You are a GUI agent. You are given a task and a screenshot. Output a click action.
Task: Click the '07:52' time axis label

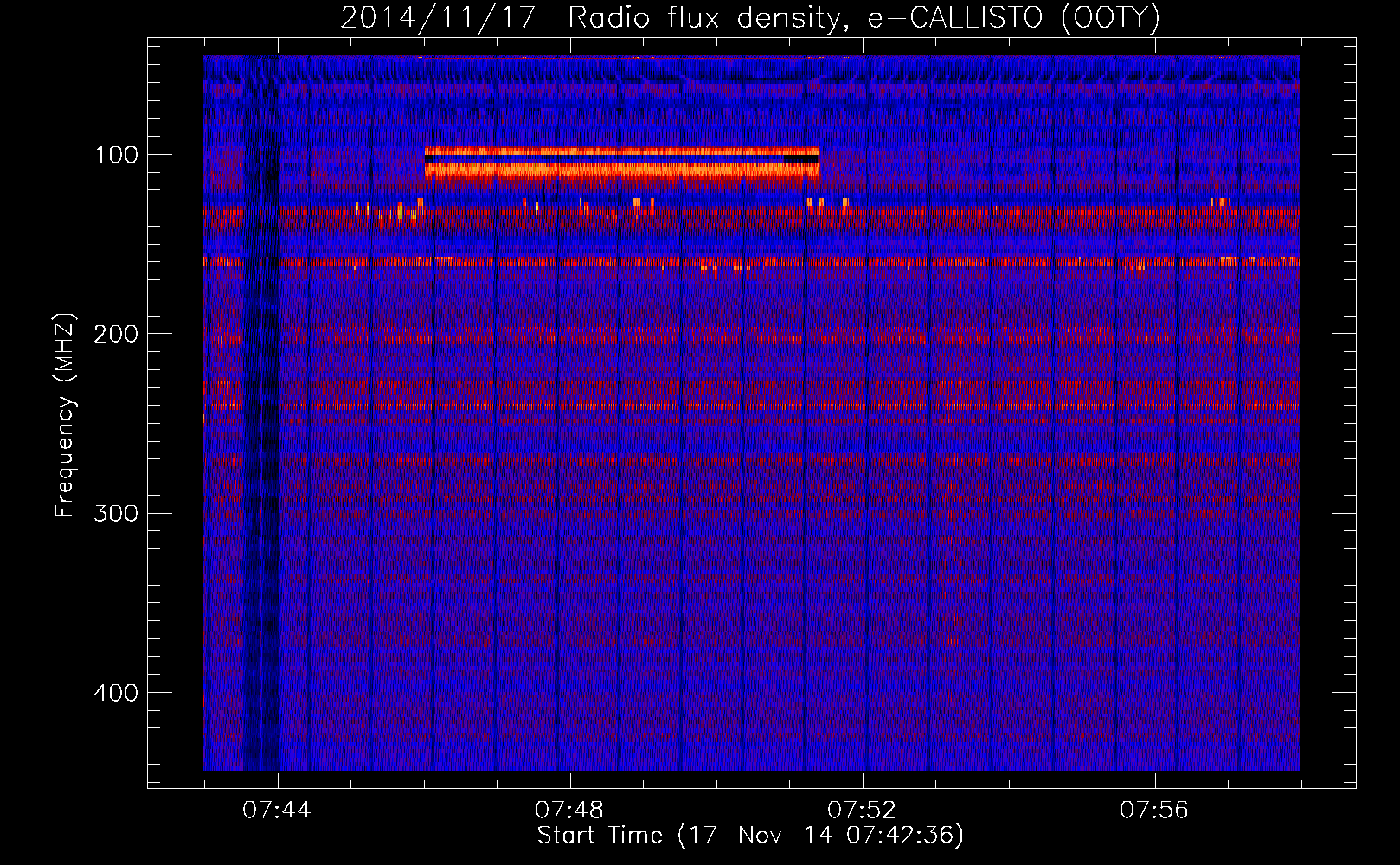point(862,811)
